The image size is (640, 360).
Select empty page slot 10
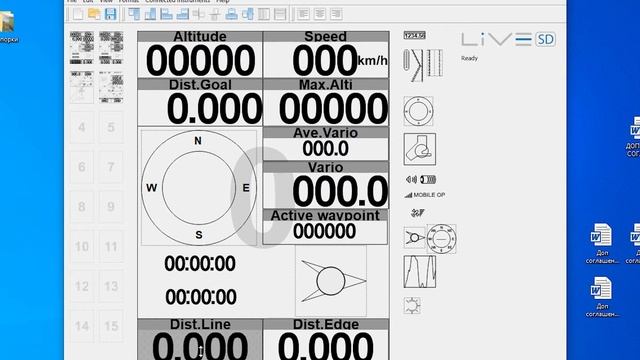82,246
